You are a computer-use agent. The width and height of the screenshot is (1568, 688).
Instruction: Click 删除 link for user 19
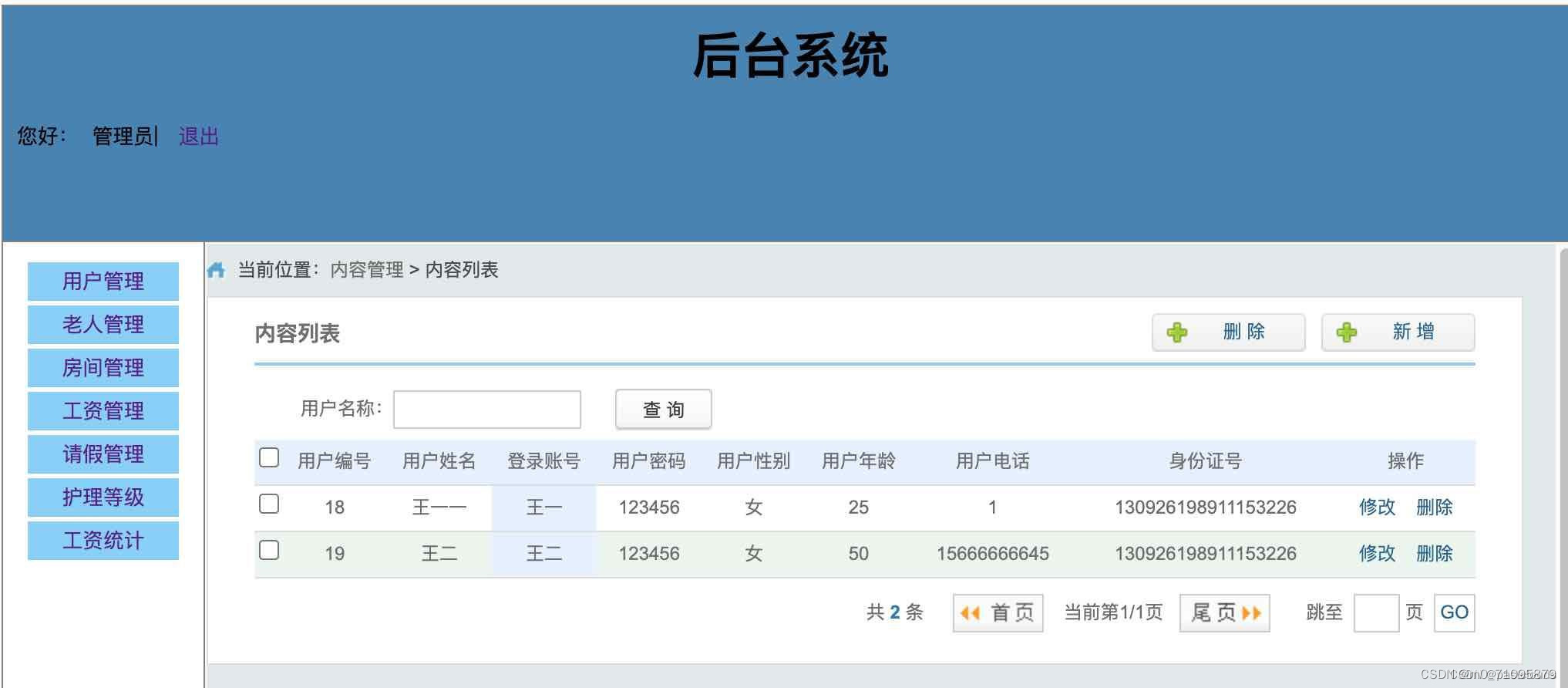click(x=1435, y=554)
